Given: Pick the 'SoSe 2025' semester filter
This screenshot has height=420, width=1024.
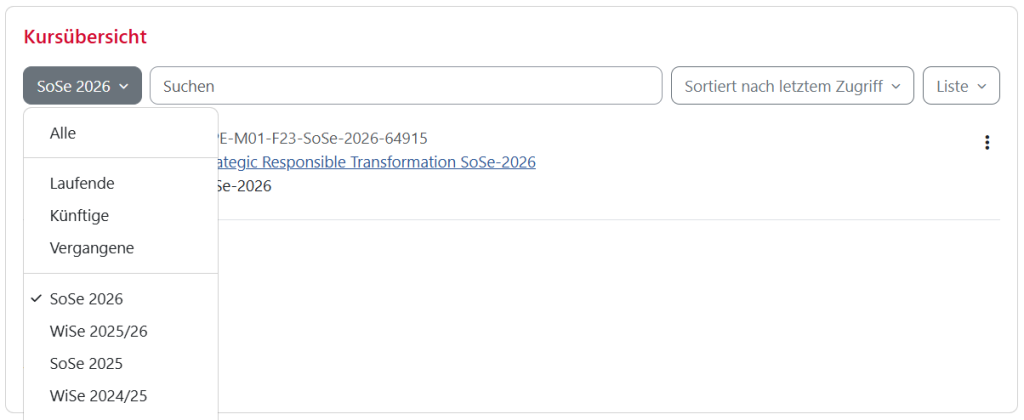Looking at the screenshot, I should (x=86, y=363).
